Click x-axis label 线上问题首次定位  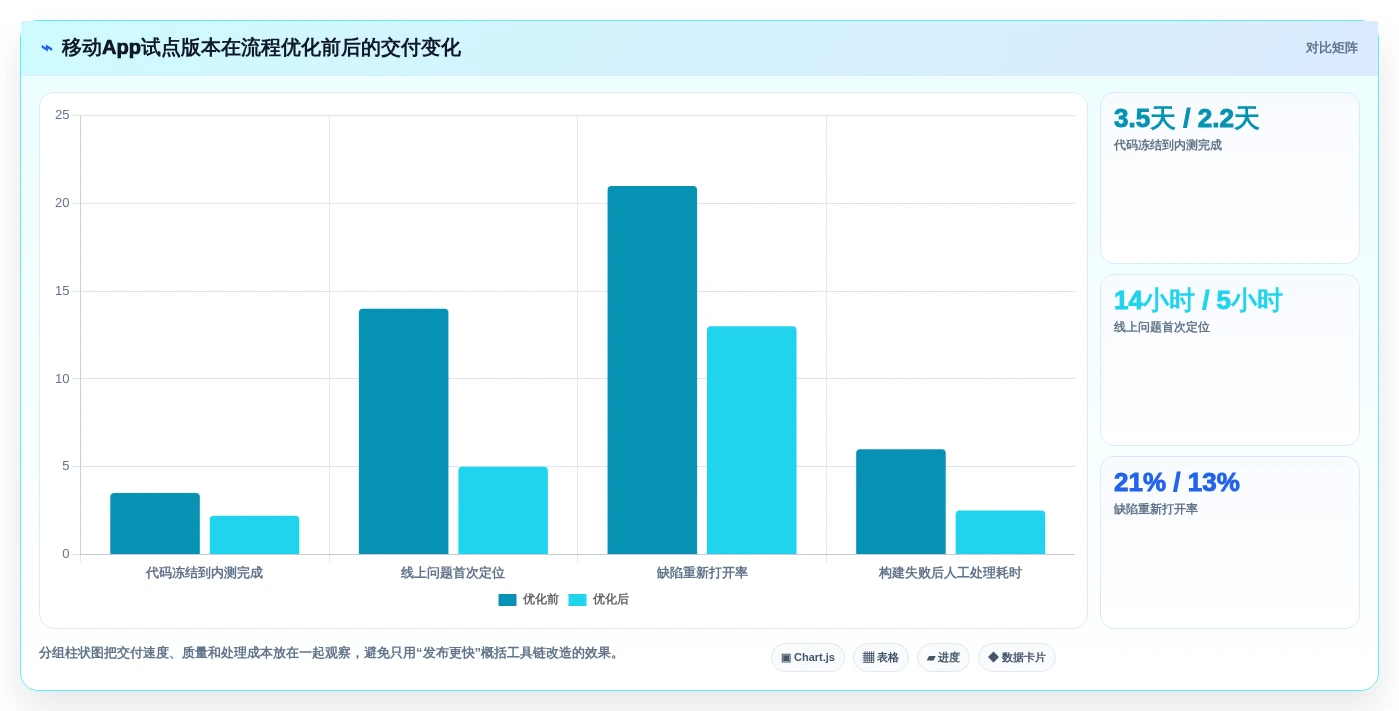coord(453,573)
